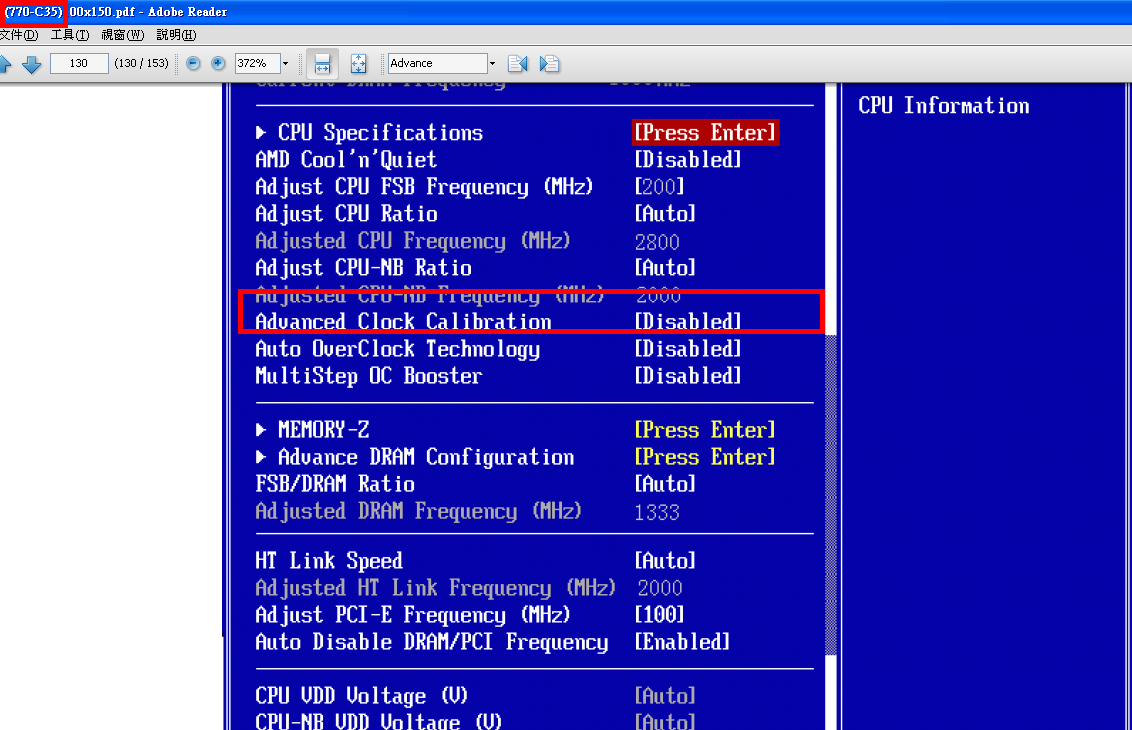Click [Press Enter] next to MEMORY-Z
The width and height of the screenshot is (1132, 730).
click(x=705, y=430)
